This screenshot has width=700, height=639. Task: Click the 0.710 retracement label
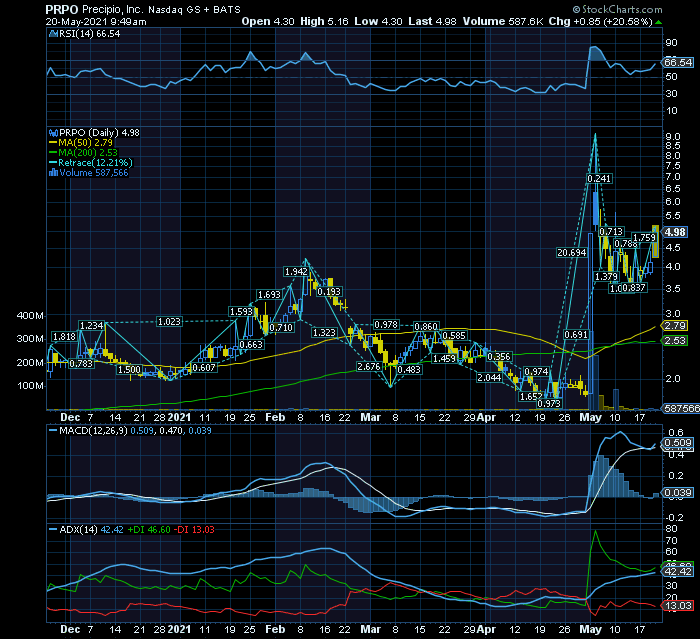[281, 328]
